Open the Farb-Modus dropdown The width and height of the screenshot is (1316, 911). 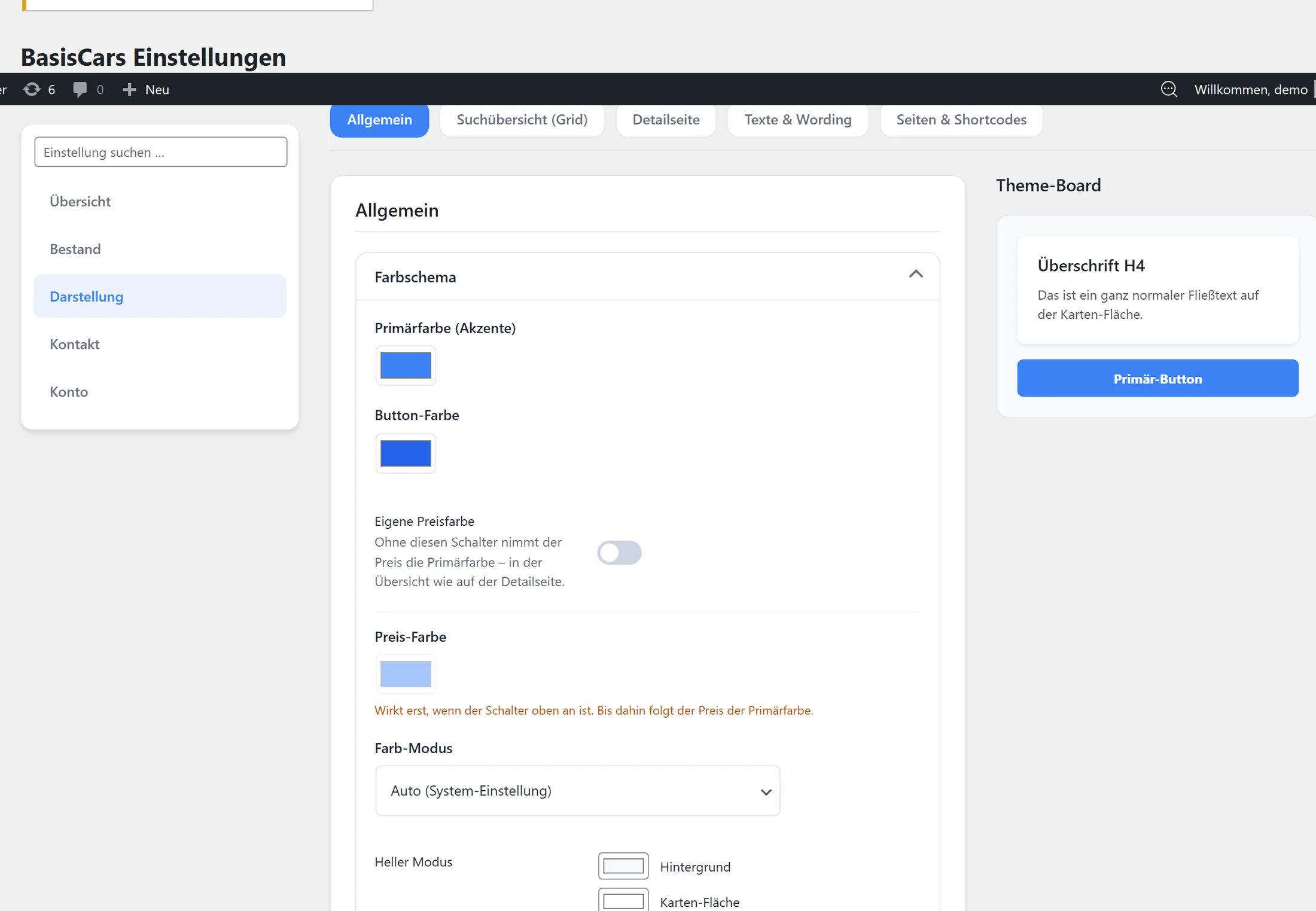pyautogui.click(x=578, y=790)
